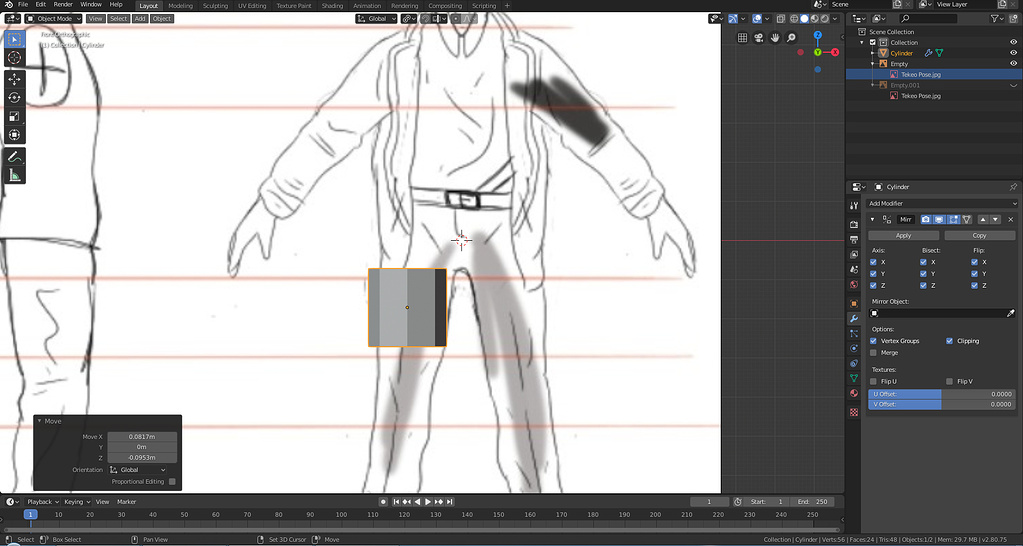The image size is (1023, 546).
Task: Click the pan view hand gizmo
Action: 775,38
